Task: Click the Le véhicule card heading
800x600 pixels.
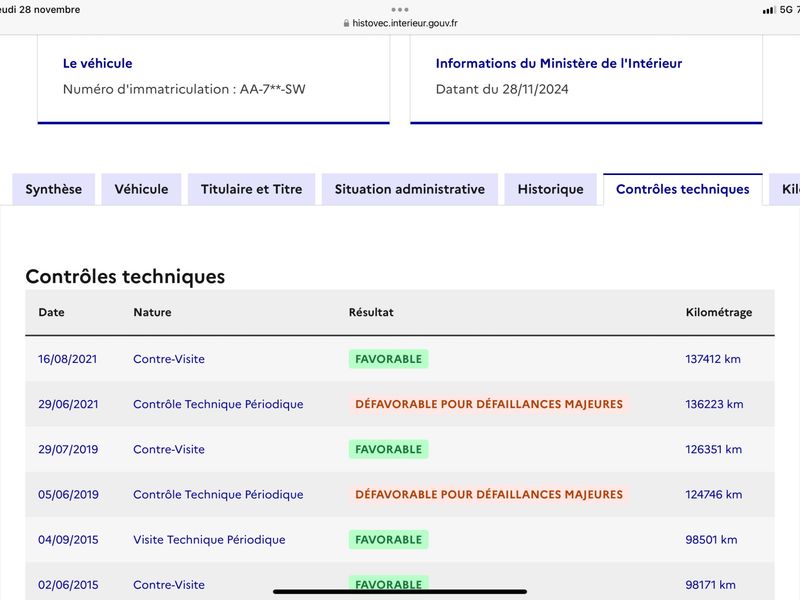Action: pyautogui.click(x=97, y=63)
